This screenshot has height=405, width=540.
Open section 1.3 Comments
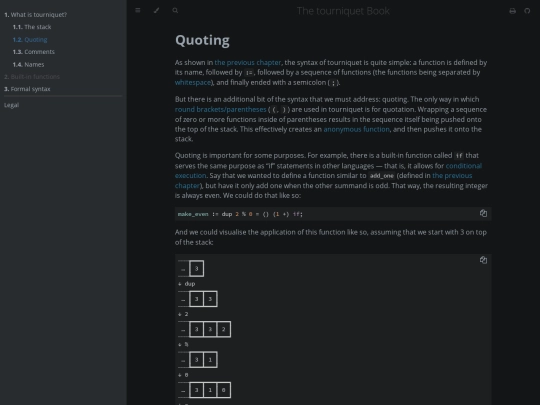click(x=34, y=52)
